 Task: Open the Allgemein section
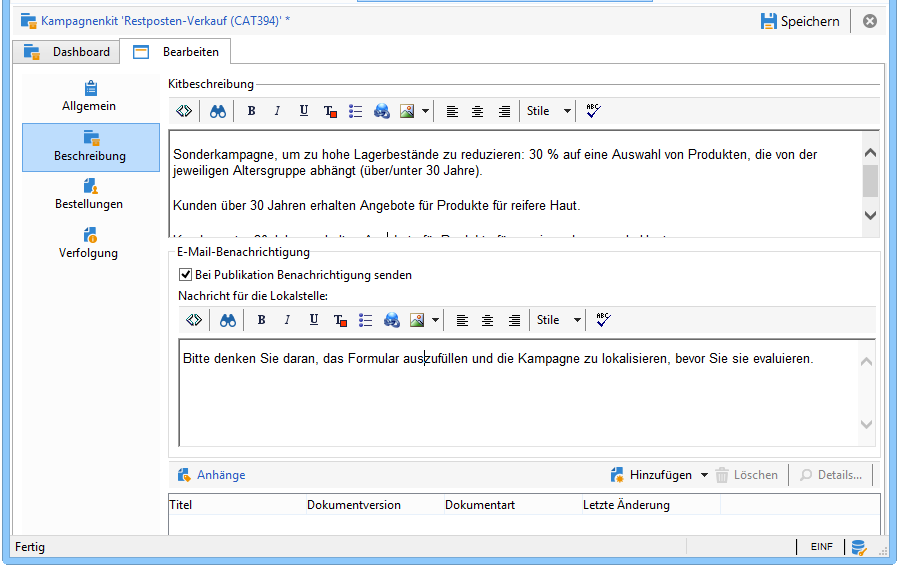click(x=89, y=96)
